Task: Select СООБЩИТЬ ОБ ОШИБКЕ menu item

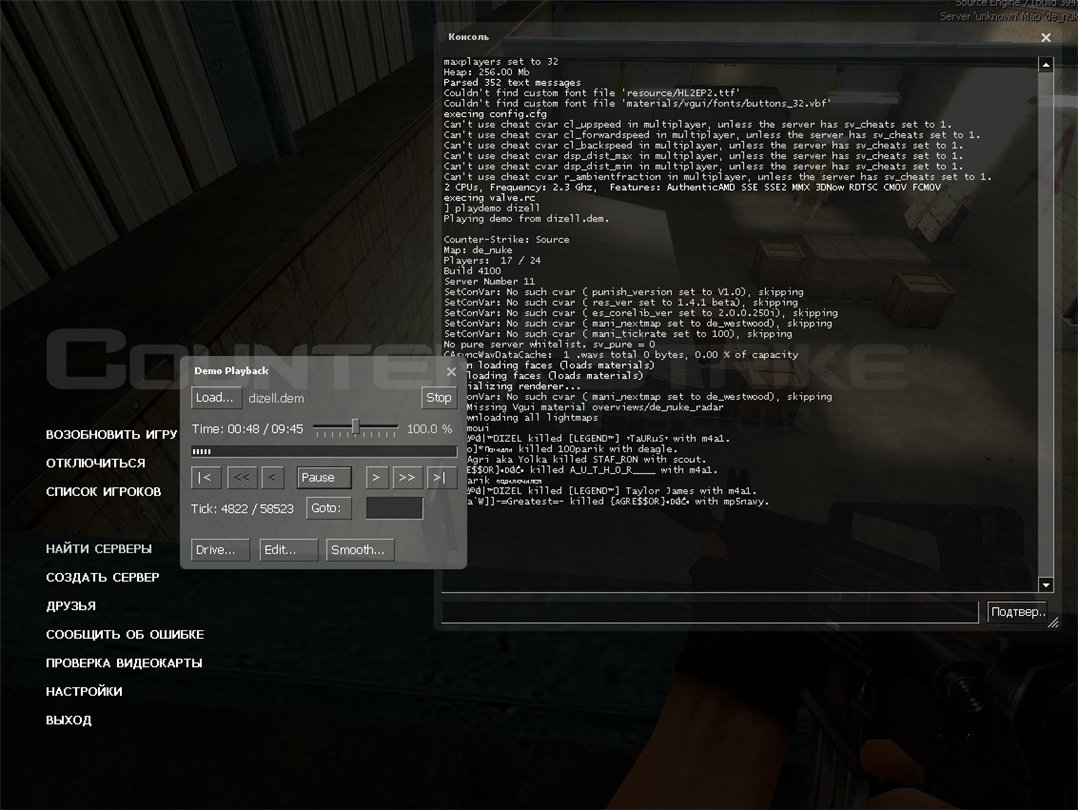Action: click(x=124, y=635)
